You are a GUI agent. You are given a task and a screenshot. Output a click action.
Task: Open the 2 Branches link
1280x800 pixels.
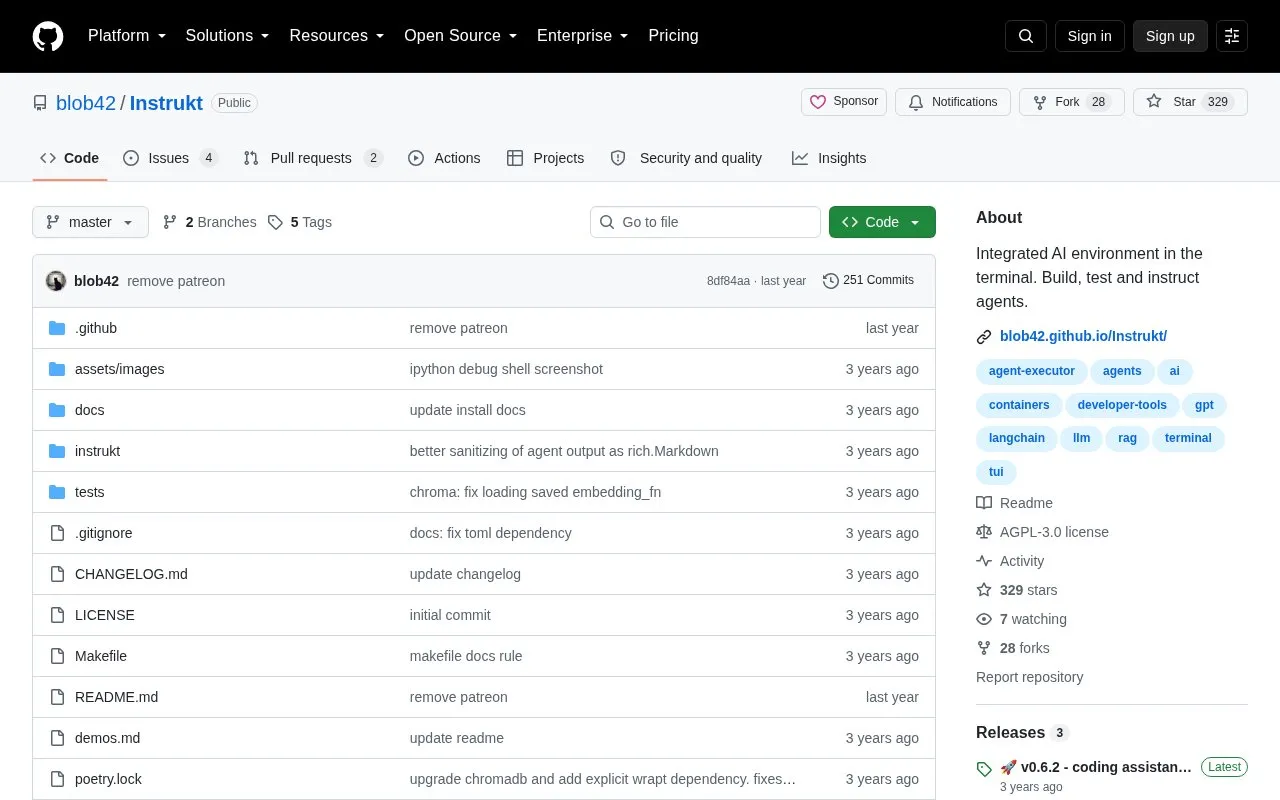(209, 222)
